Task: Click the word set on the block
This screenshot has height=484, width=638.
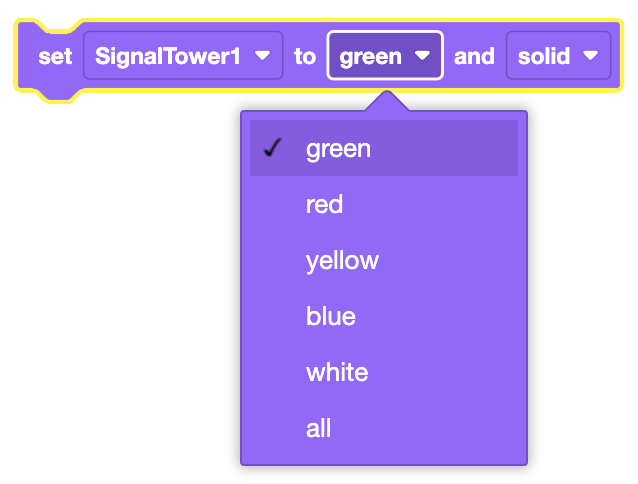Action: tap(55, 56)
